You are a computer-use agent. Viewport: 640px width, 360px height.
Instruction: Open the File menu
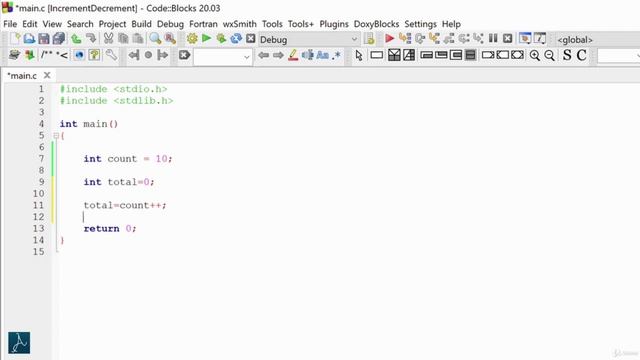(x=10, y=24)
